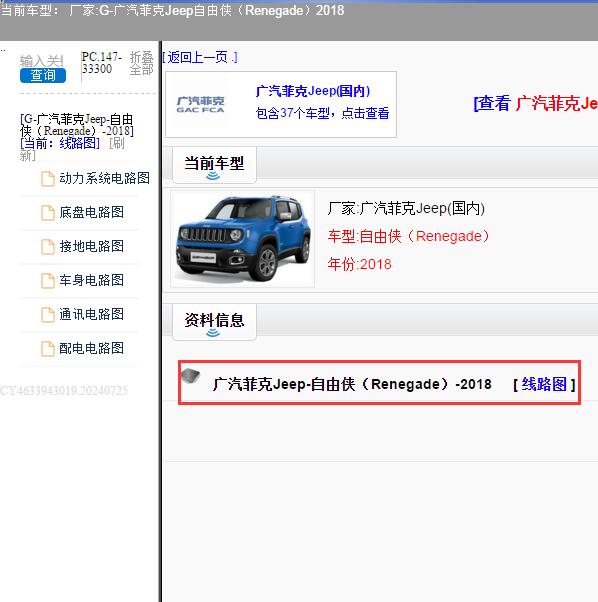
Task: Open 配电电路图 in the tree
Action: (x=91, y=349)
